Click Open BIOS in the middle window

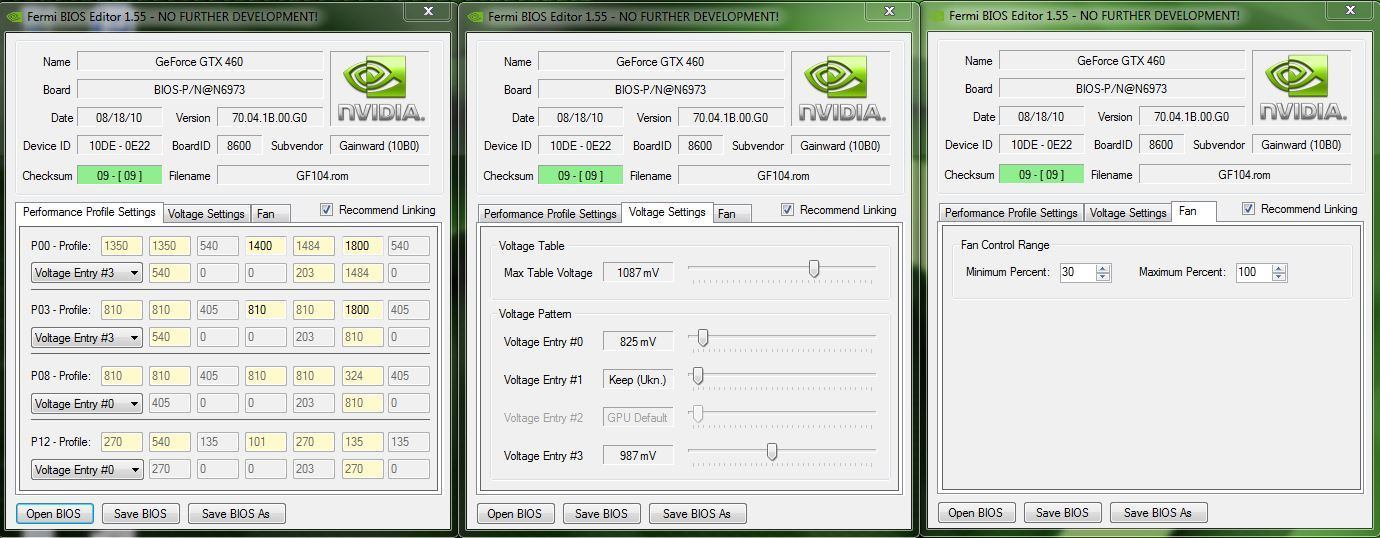click(515, 513)
